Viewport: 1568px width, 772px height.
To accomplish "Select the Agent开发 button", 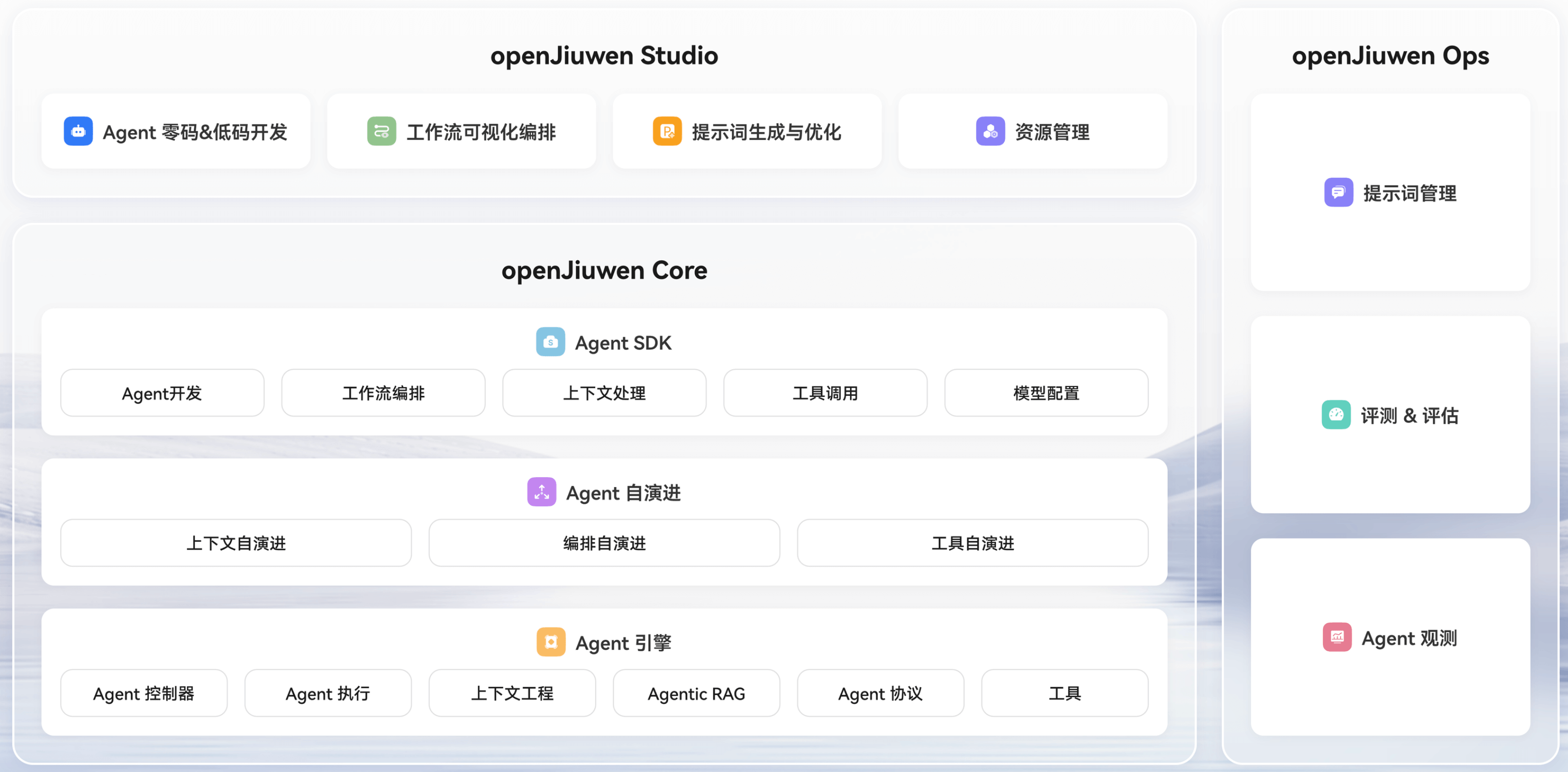I will (162, 393).
